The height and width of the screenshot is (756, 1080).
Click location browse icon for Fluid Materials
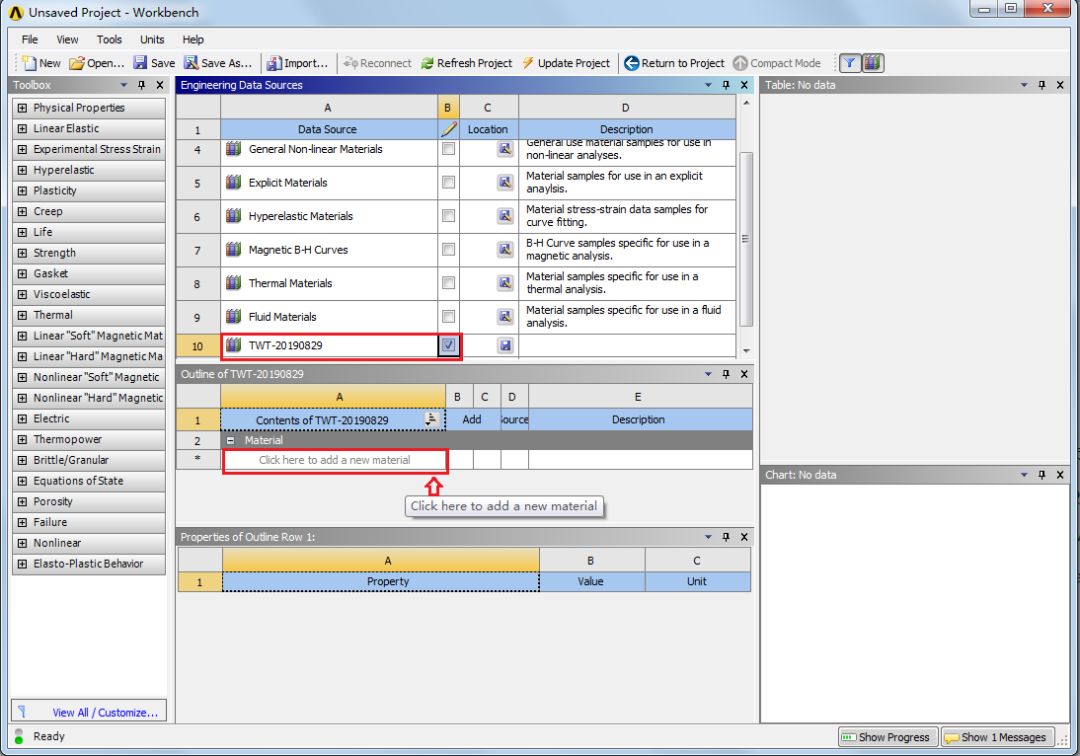(505, 316)
